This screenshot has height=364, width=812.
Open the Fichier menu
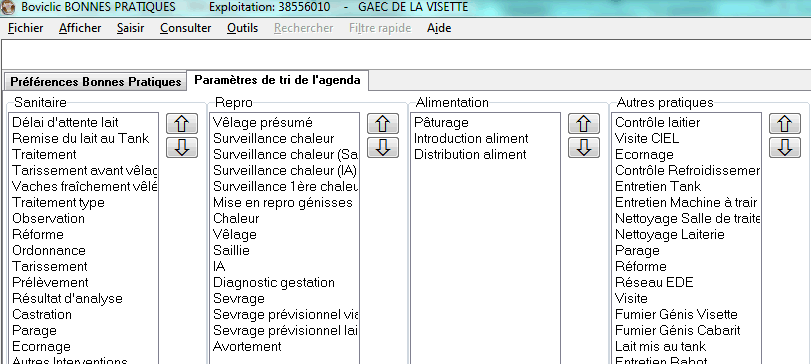(x=25, y=28)
